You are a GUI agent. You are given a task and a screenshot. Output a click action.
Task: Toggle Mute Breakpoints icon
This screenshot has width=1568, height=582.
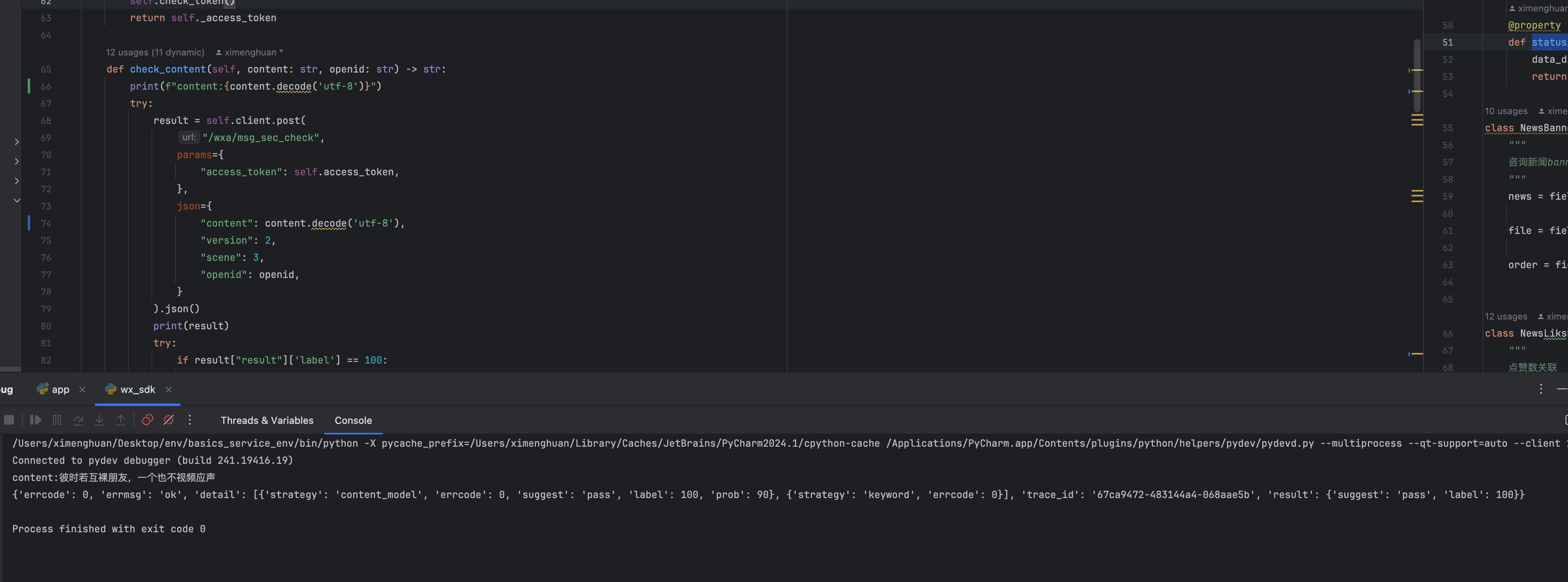(169, 420)
